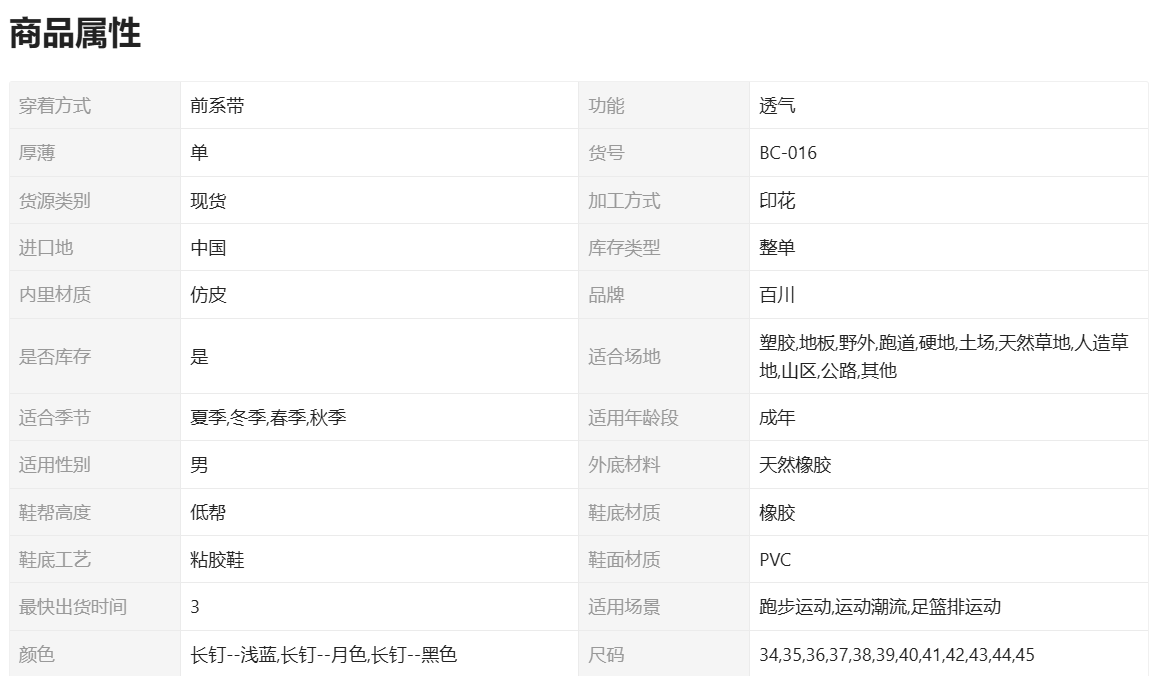This screenshot has height=676, width=1150.
Task: Select the 适合场地 venue list text
Action: click(943, 357)
